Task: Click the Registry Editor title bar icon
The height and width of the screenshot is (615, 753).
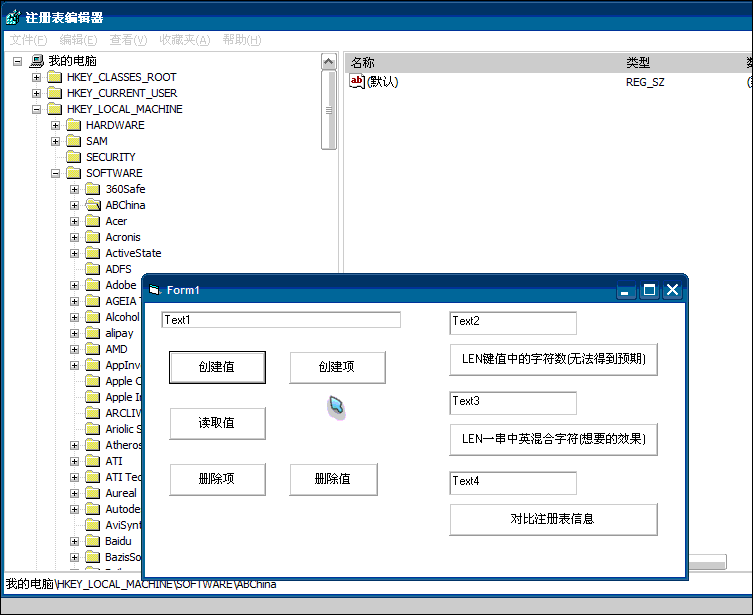Action: click(12, 18)
